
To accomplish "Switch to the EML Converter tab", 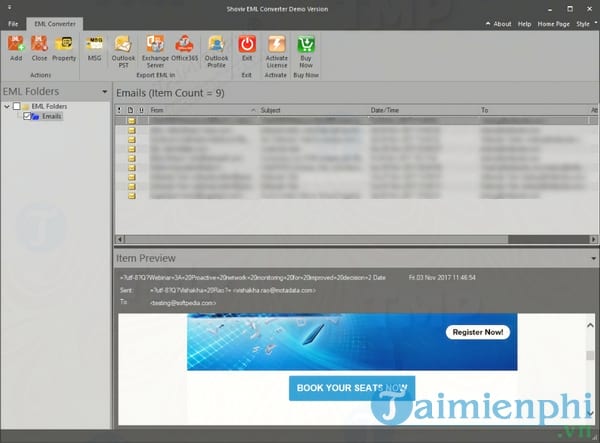I will point(55,24).
